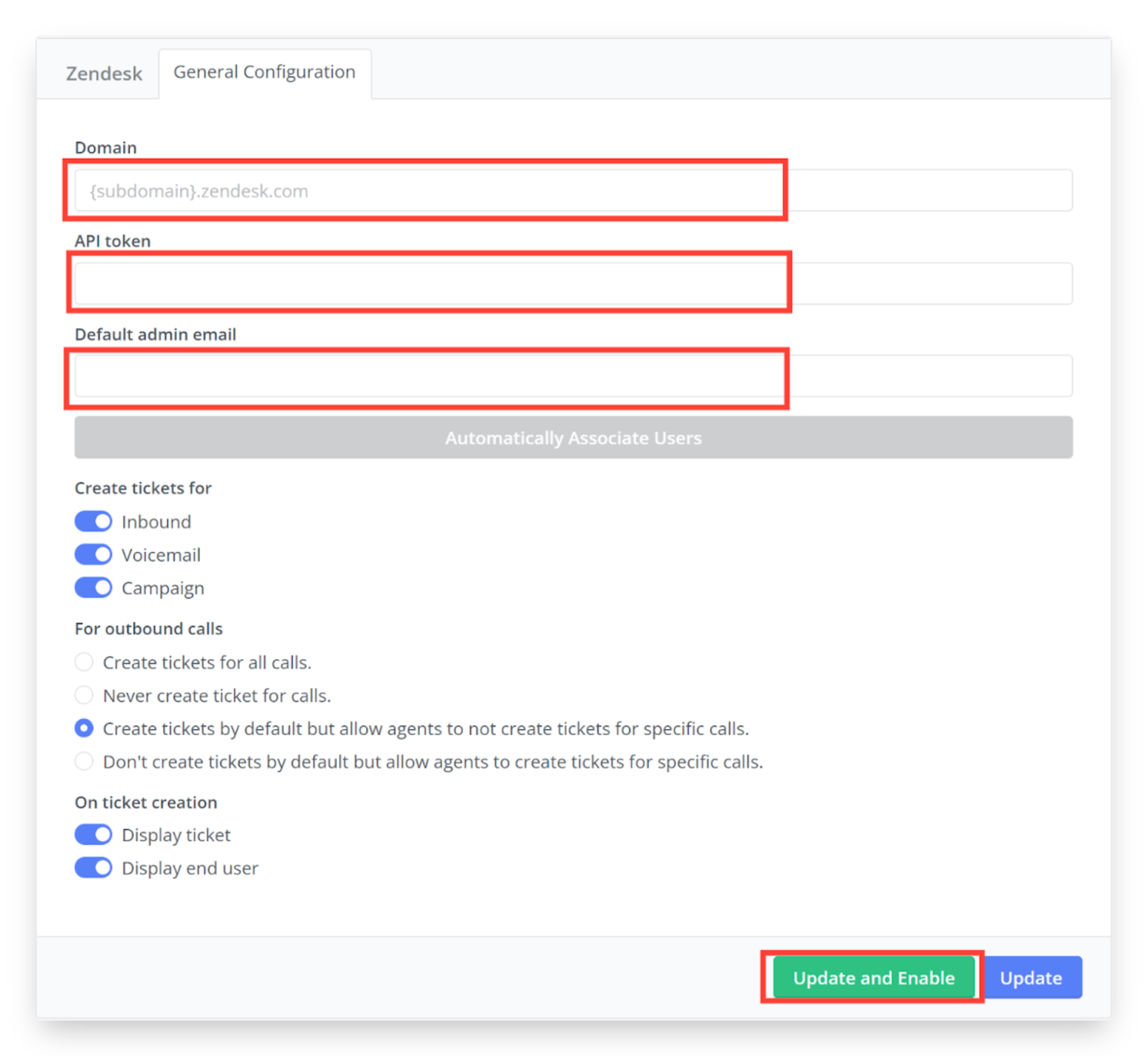Image resolution: width=1148 pixels, height=1056 pixels.
Task: Open the General Configuration tab
Action: coord(264,73)
